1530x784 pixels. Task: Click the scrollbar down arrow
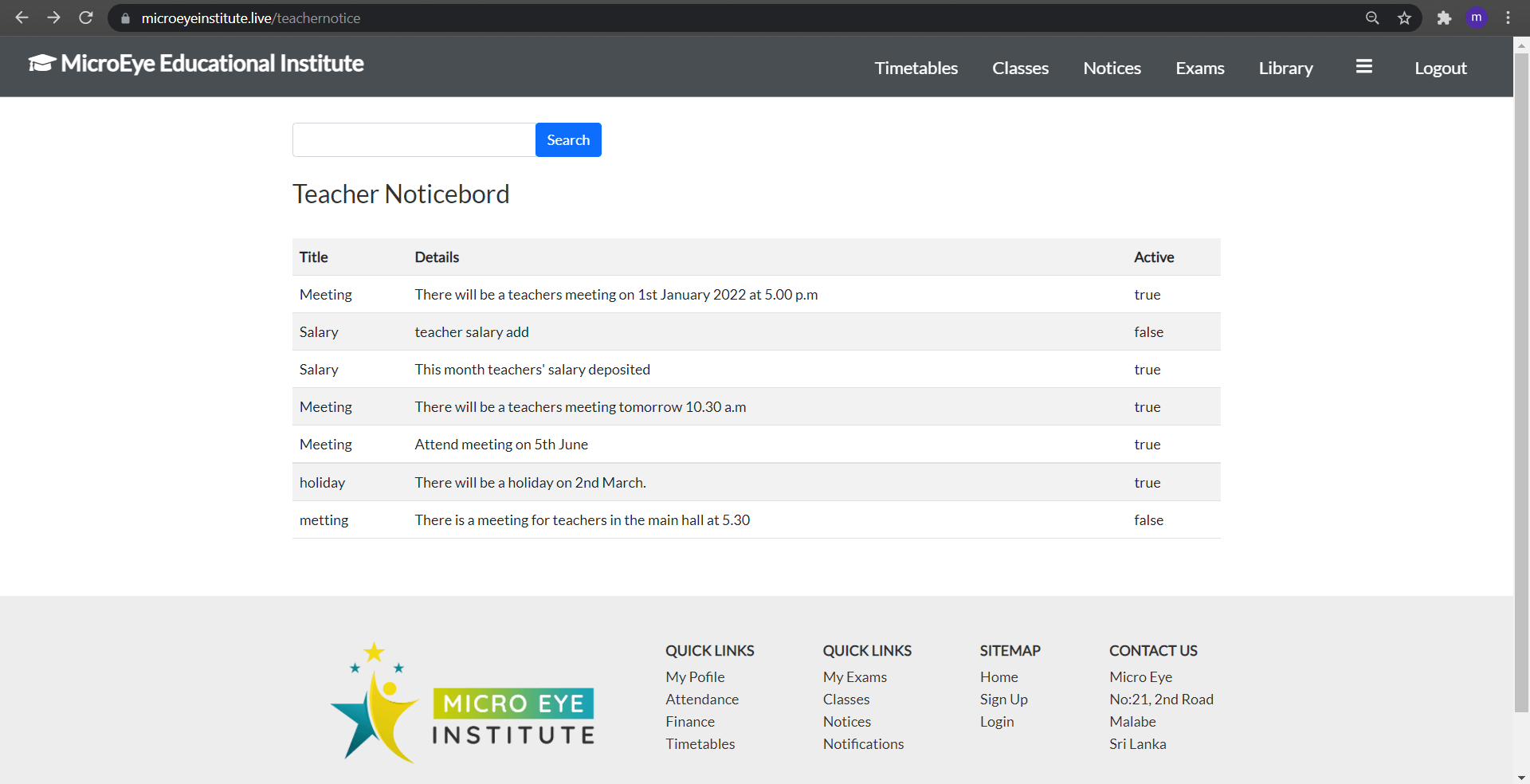coord(1521,777)
